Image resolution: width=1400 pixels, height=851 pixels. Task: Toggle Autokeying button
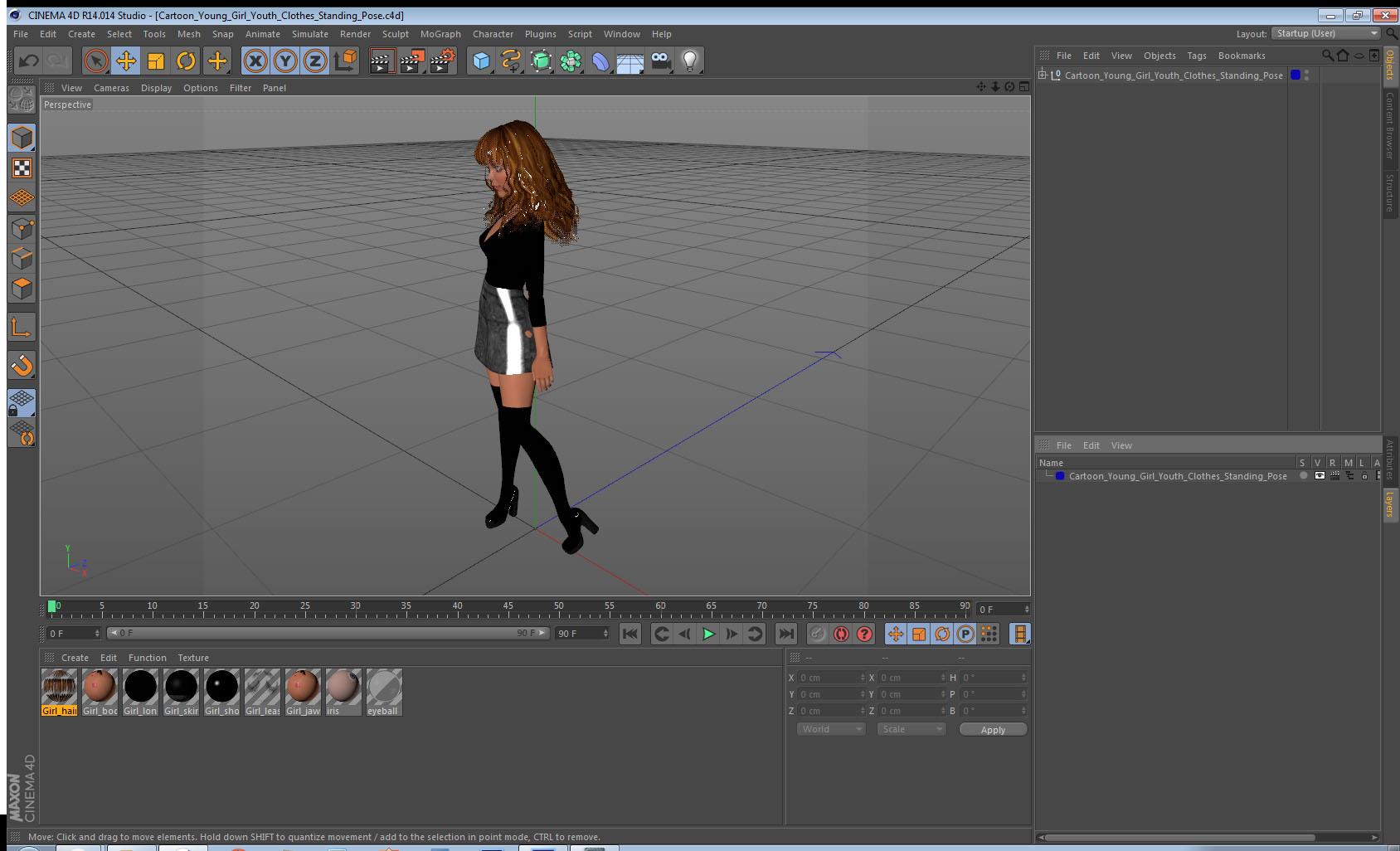[x=841, y=634]
